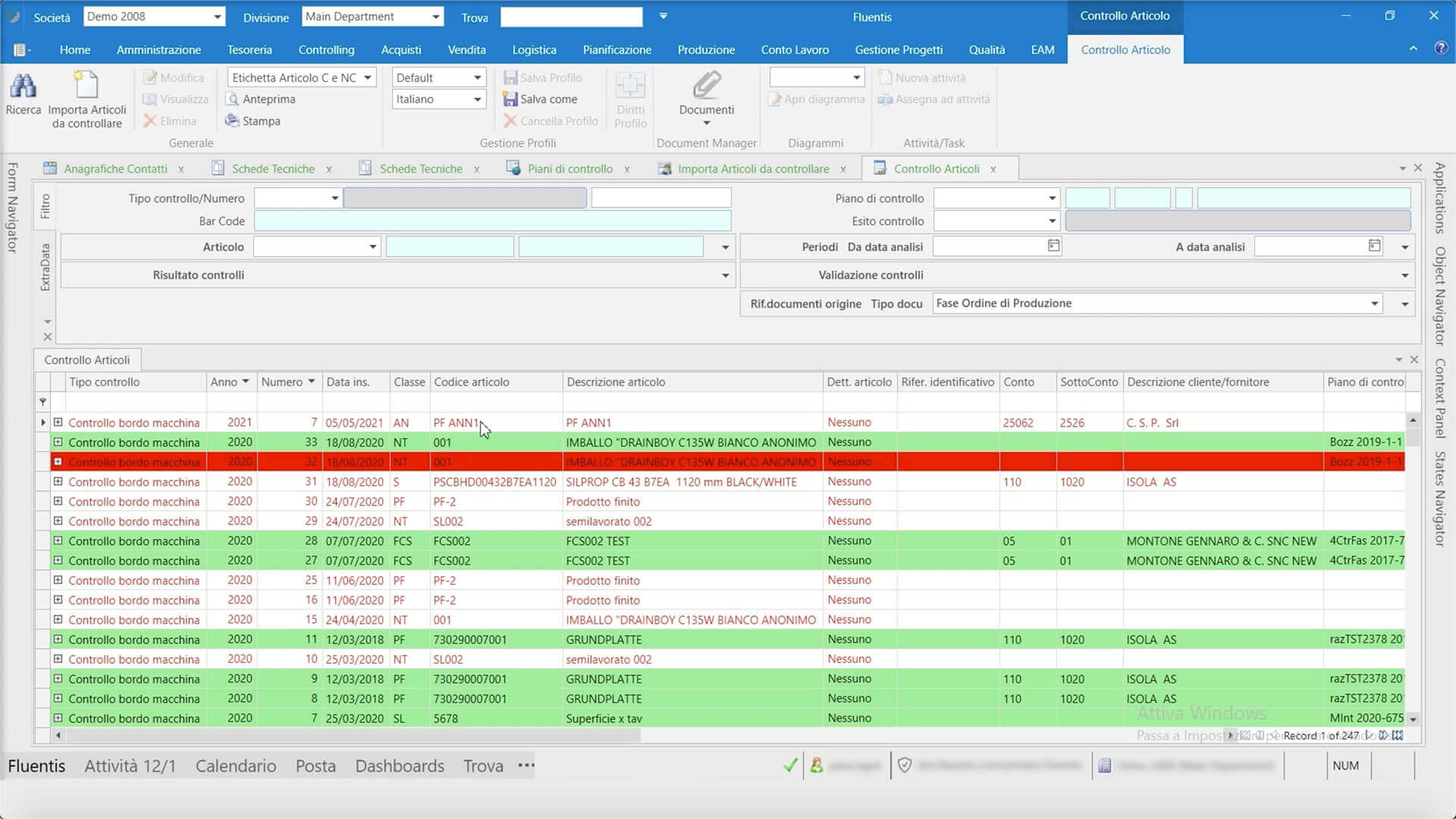1456x819 pixels.
Task: Click the grid horizontal scrollbar
Action: point(353,735)
